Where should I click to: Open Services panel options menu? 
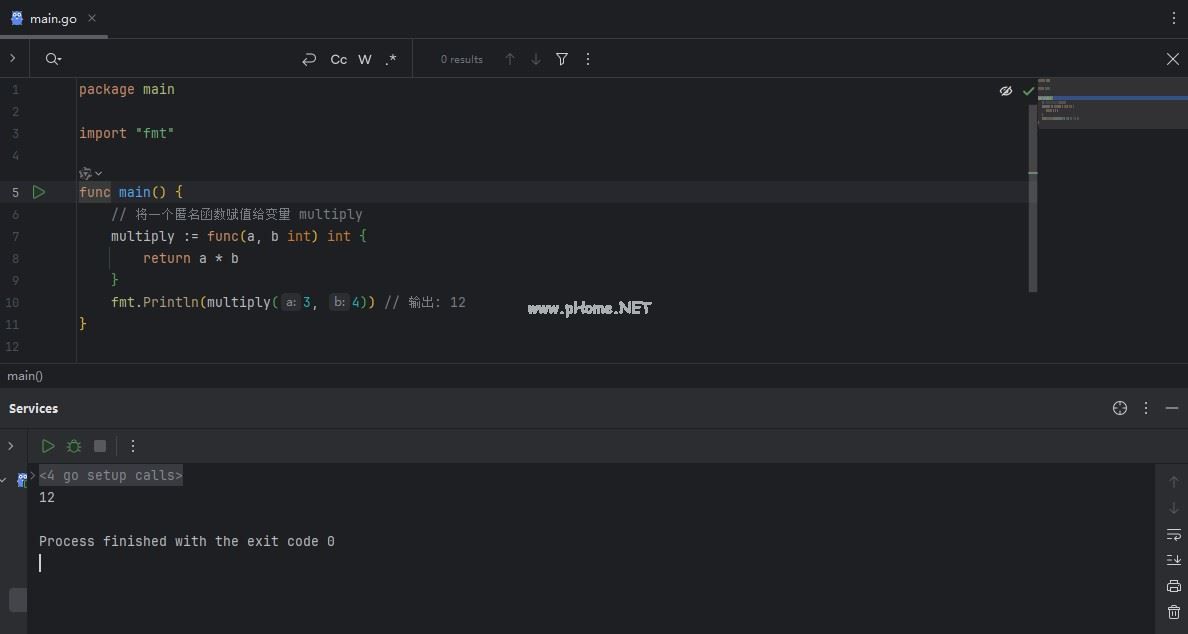(1145, 408)
